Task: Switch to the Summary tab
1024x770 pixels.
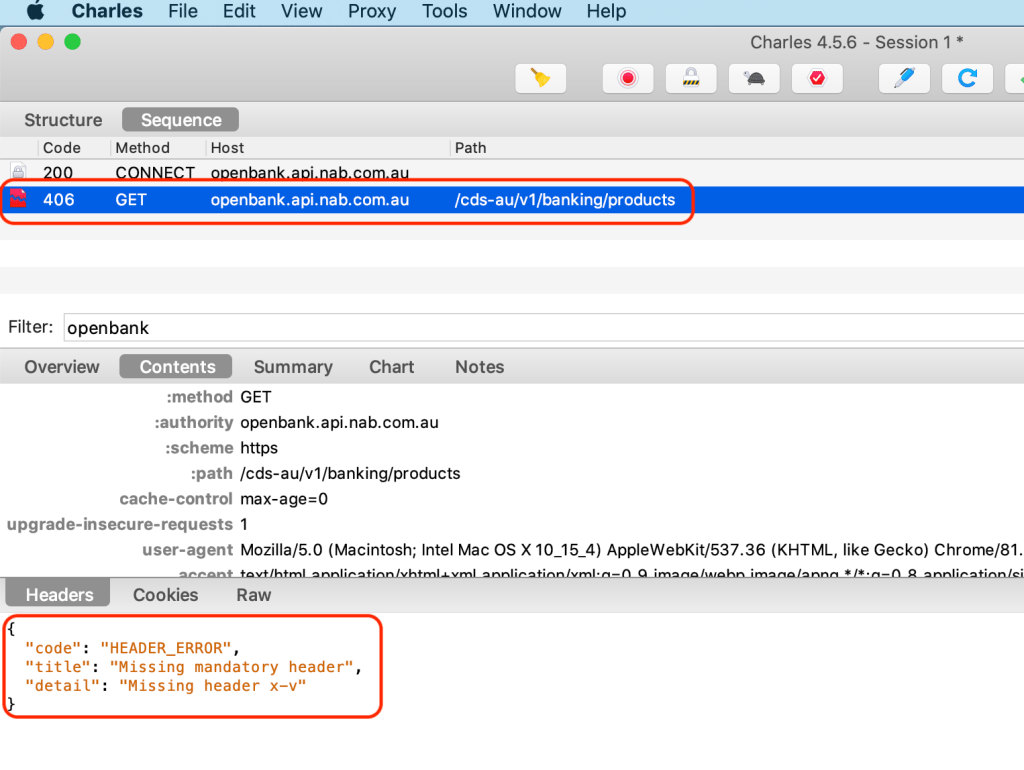Action: (293, 367)
